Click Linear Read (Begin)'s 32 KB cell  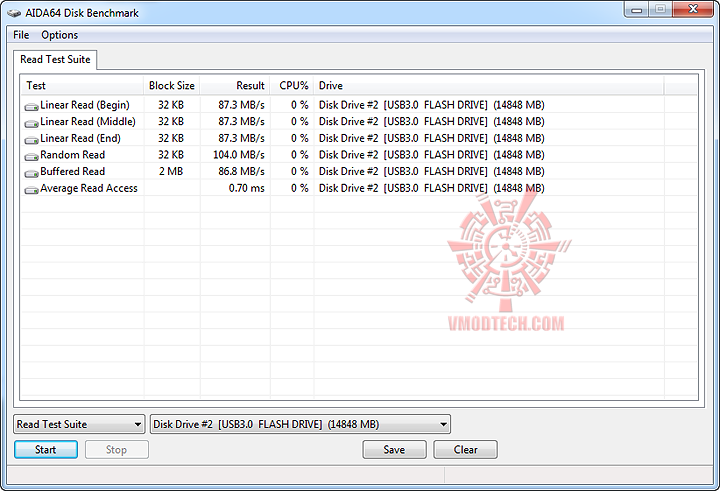171,105
